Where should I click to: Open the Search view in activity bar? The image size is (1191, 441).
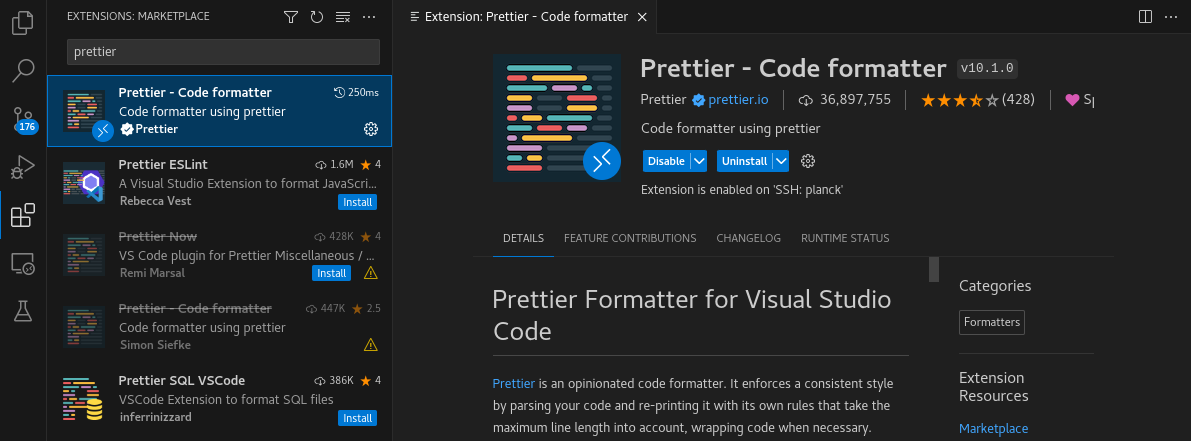pos(23,71)
